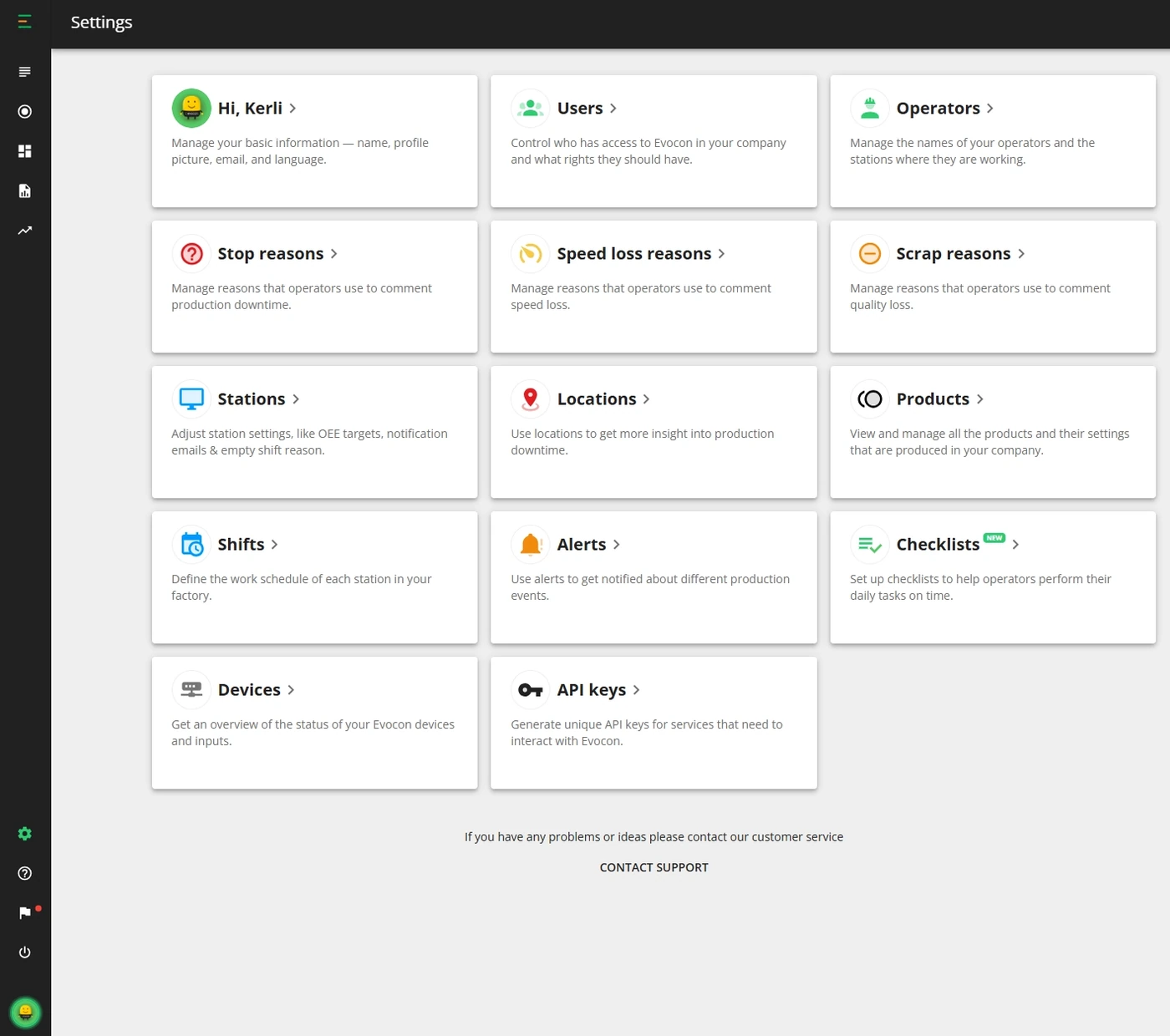1170x1036 pixels.
Task: Click chevron next to Speed loss reasons
Action: [x=722, y=254]
